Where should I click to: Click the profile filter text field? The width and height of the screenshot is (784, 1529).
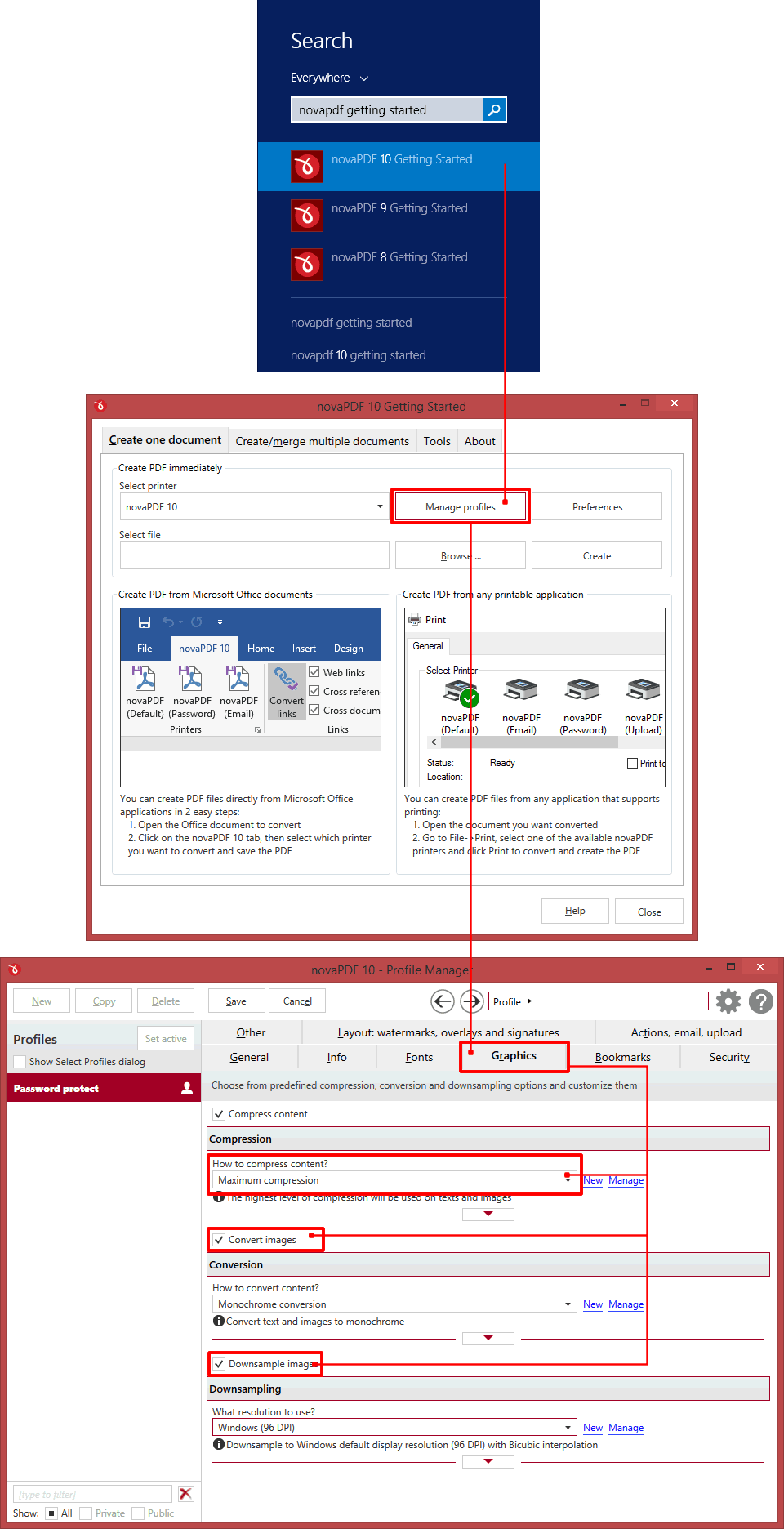[93, 1494]
